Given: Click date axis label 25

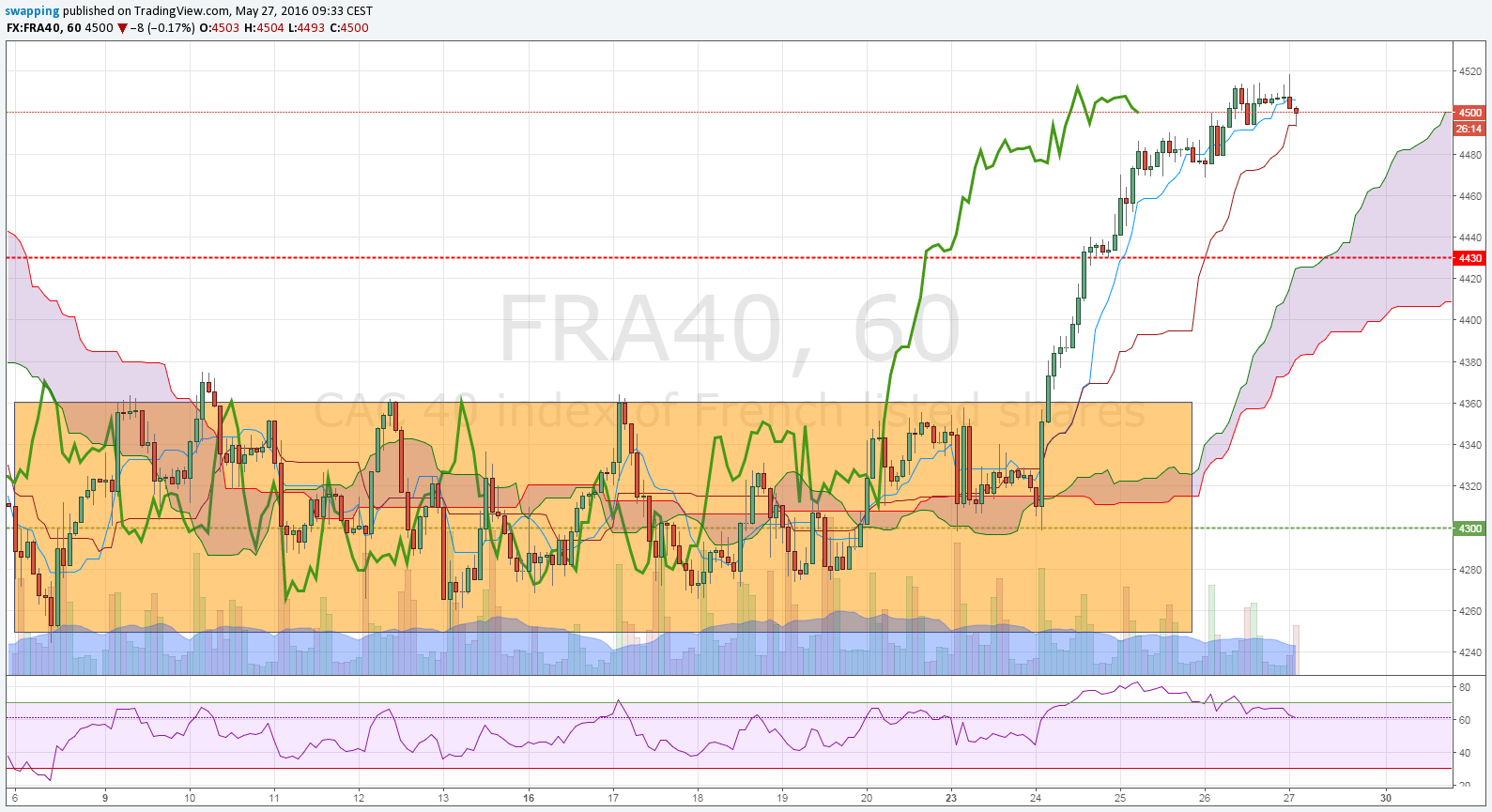Looking at the screenshot, I should [1120, 798].
